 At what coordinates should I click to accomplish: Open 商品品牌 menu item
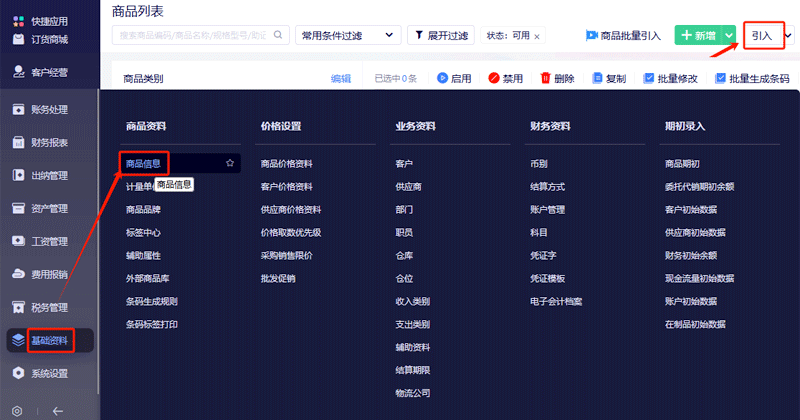click(143, 209)
